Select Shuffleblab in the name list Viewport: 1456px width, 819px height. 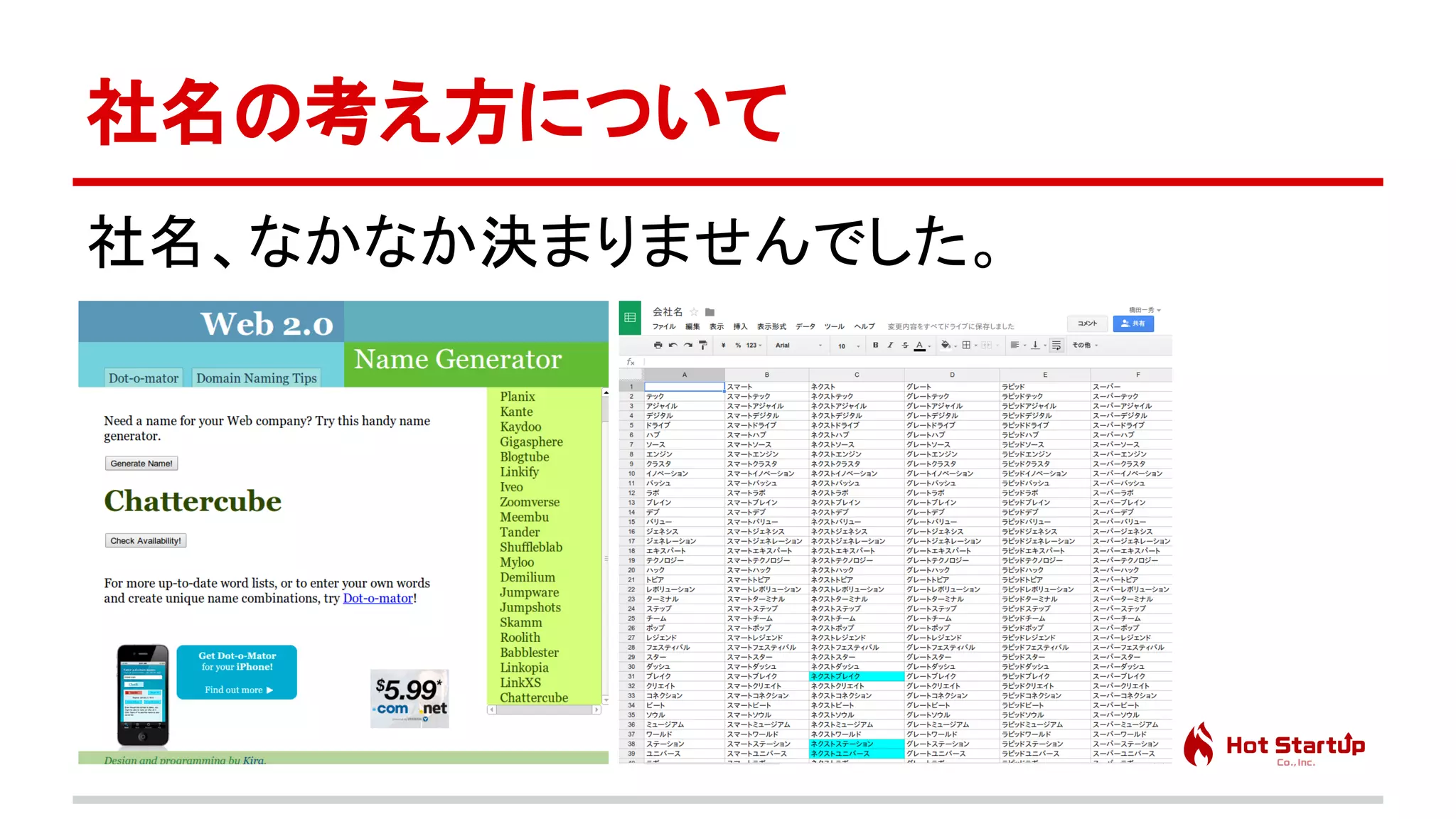click(531, 547)
